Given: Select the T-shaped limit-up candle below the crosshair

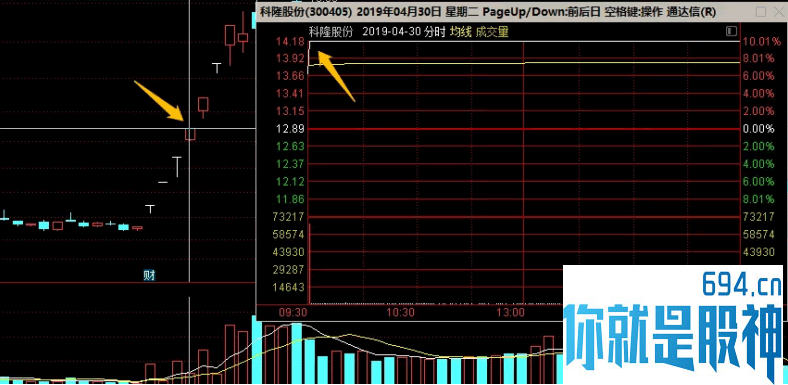Looking at the screenshot, I should pos(176,167).
